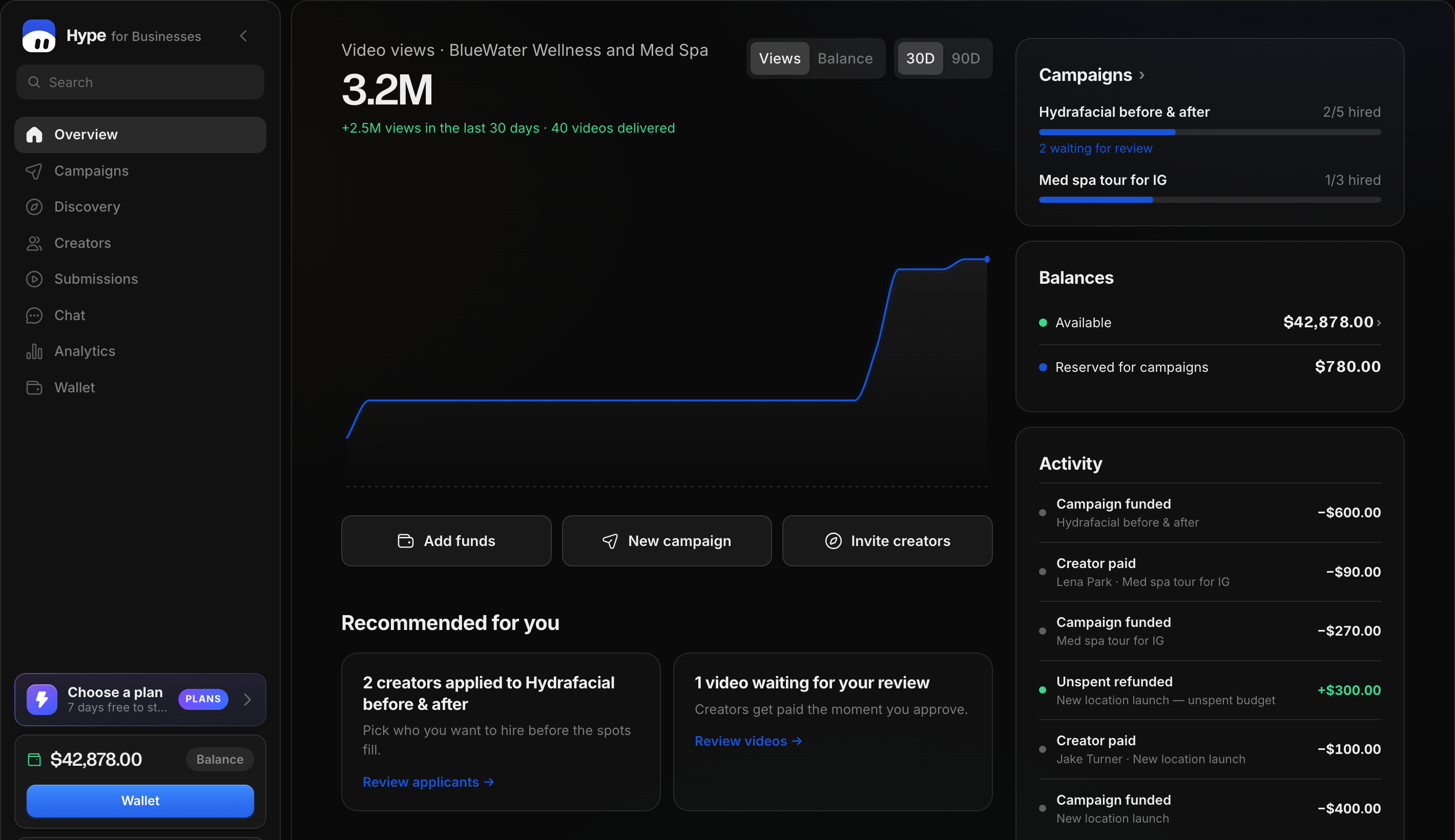Select Overview in the sidebar
Viewport: 1455px width, 840px height.
click(x=140, y=135)
